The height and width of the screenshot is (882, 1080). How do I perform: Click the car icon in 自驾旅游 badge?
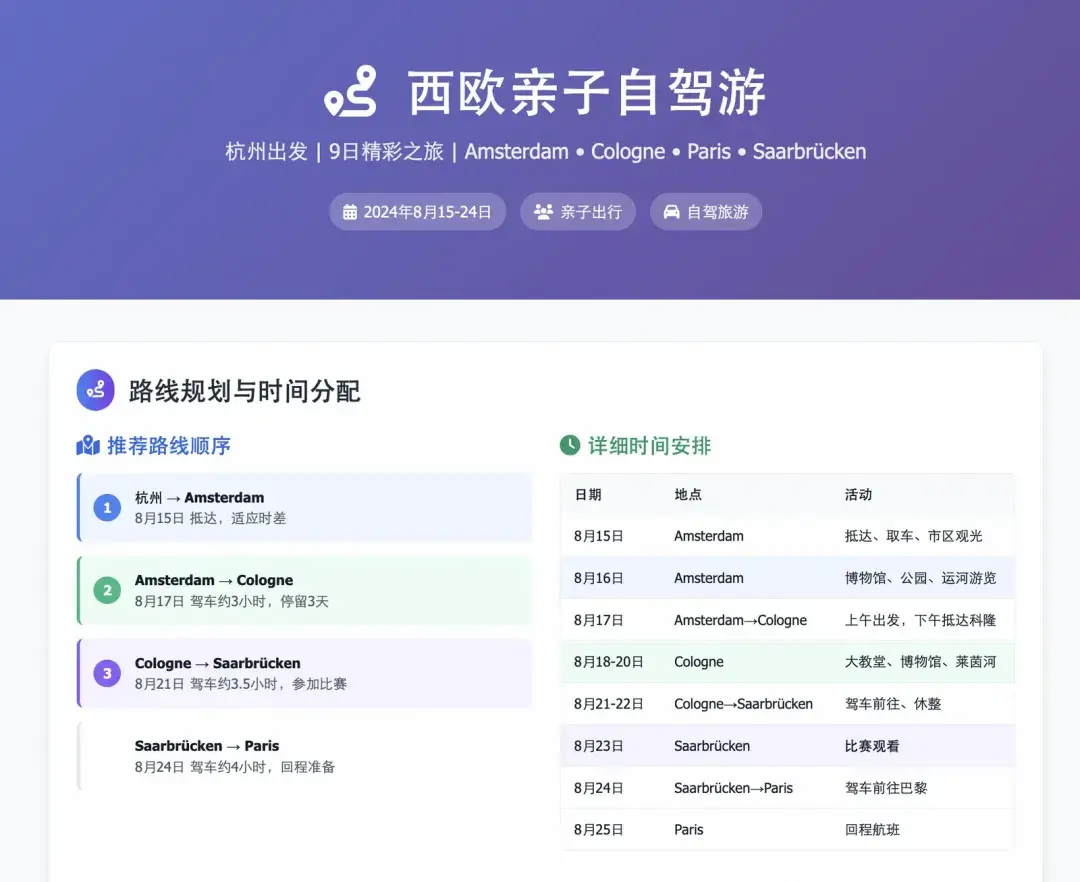(x=672, y=212)
